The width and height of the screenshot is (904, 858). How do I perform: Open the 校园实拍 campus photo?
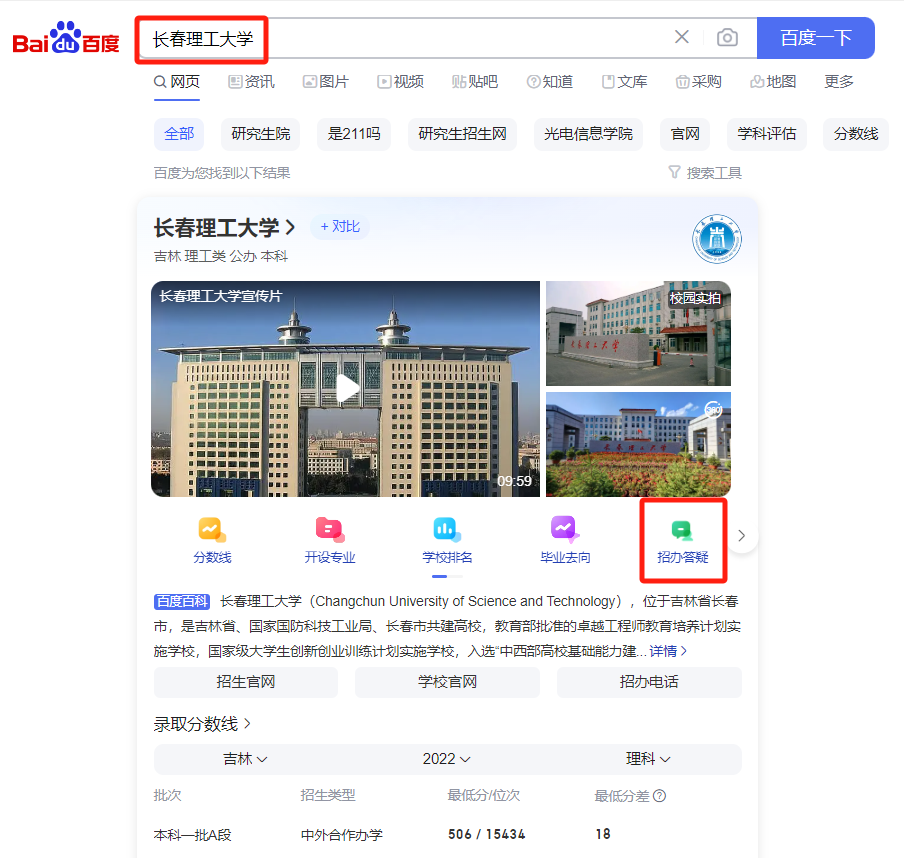click(638, 333)
